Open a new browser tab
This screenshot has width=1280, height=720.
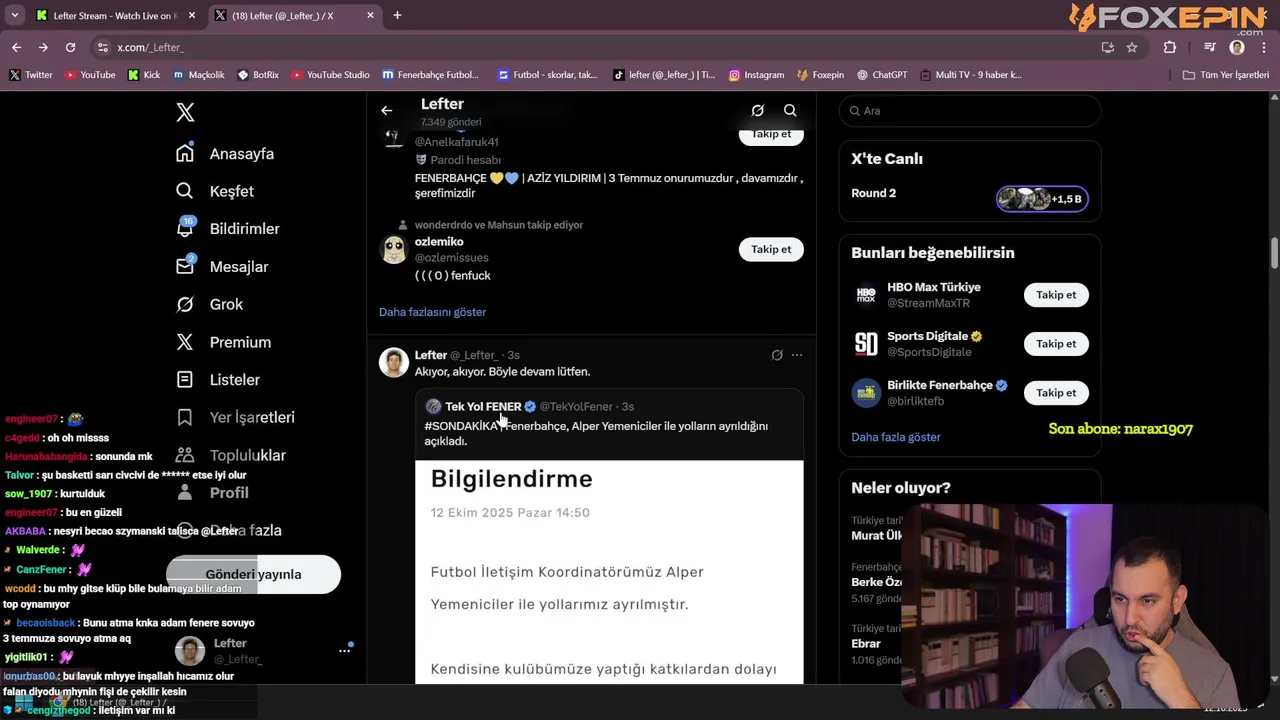pyautogui.click(x=397, y=16)
